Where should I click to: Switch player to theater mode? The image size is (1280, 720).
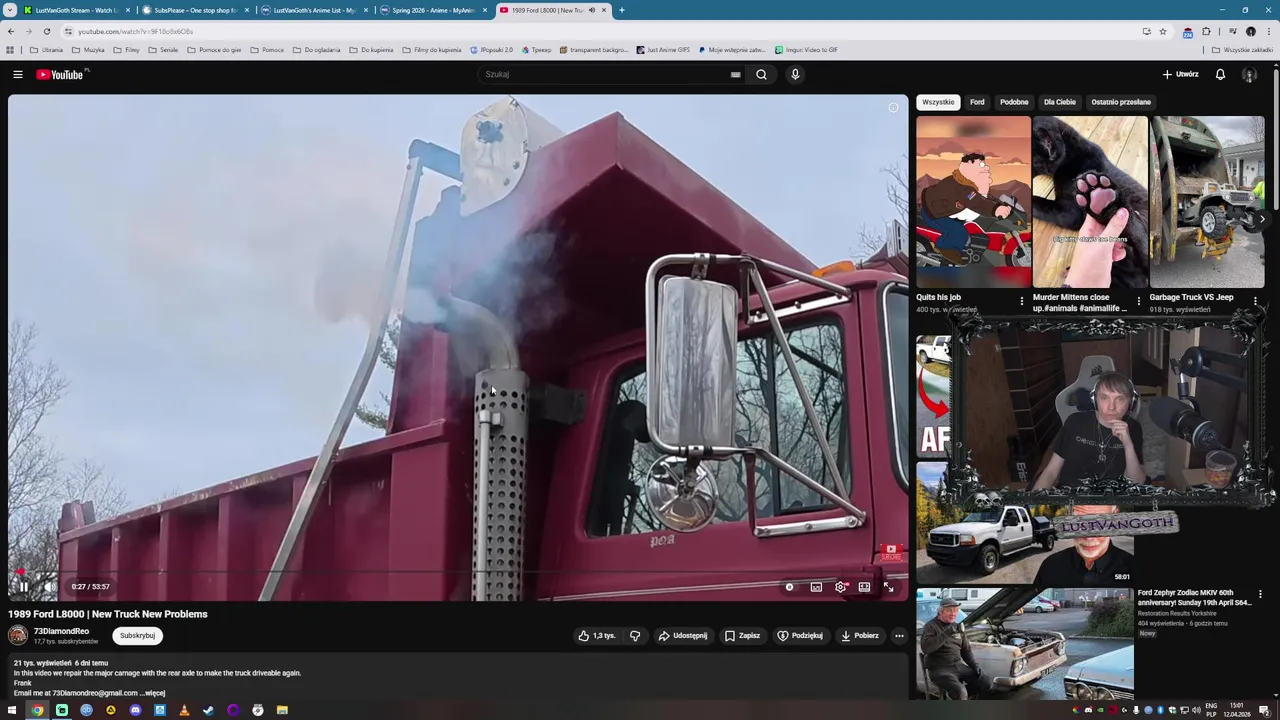(864, 587)
